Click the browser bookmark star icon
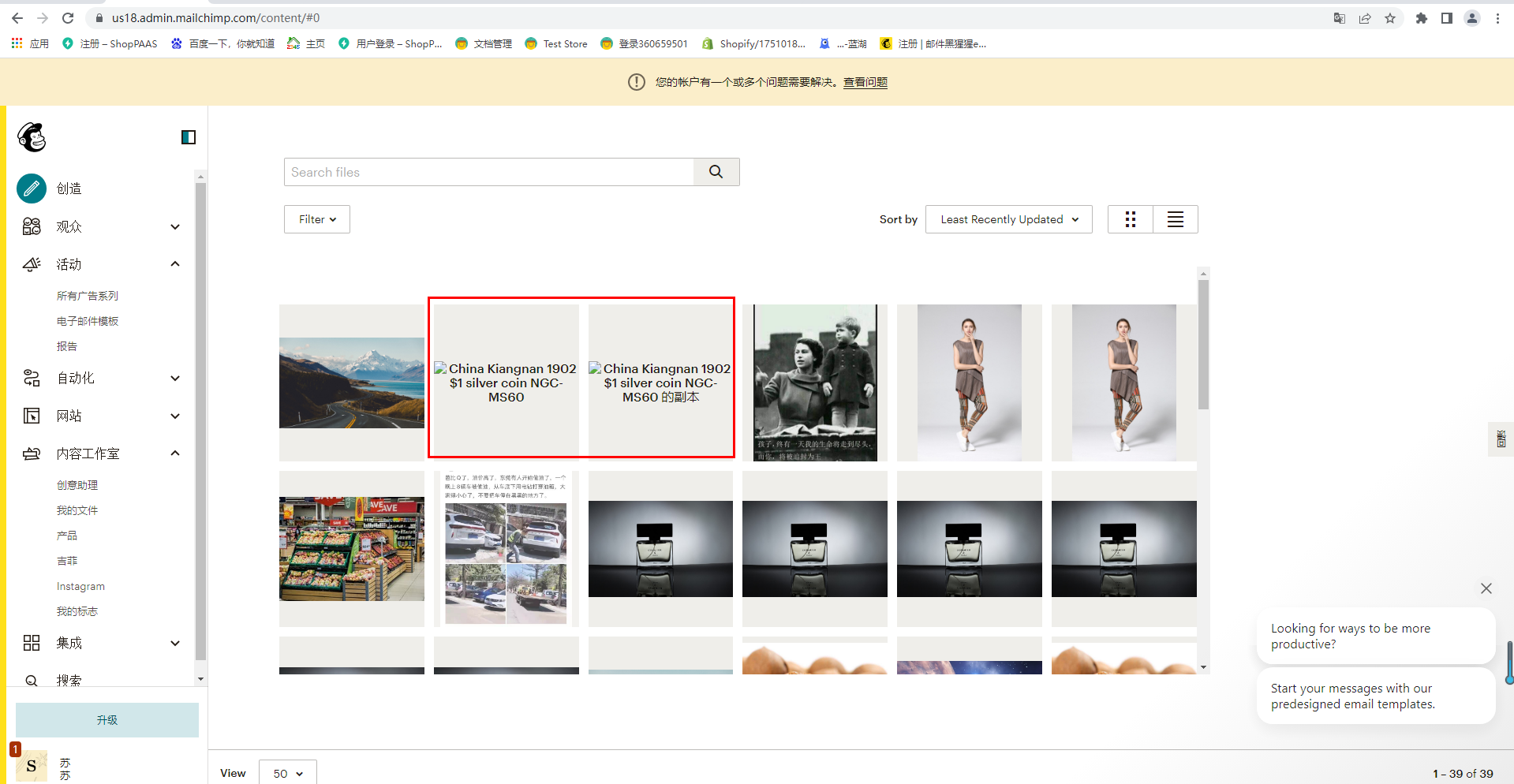 (1390, 18)
